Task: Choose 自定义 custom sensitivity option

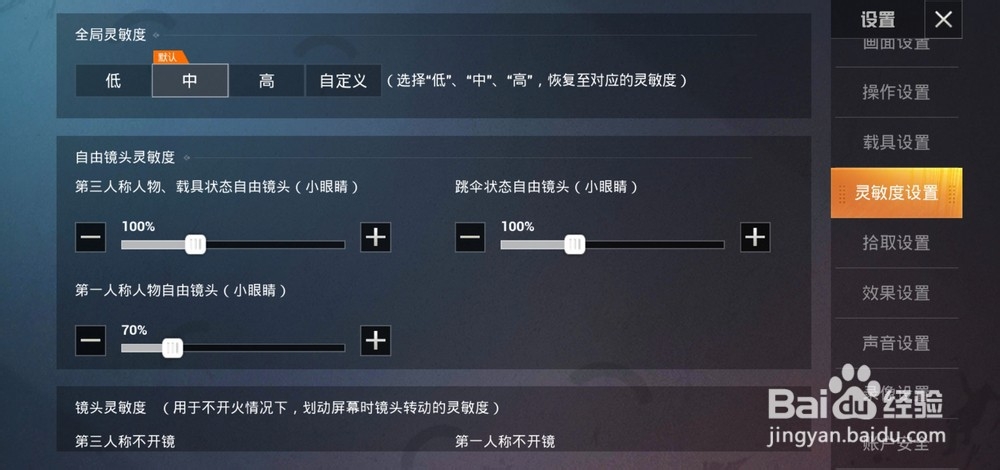Action: click(343, 81)
